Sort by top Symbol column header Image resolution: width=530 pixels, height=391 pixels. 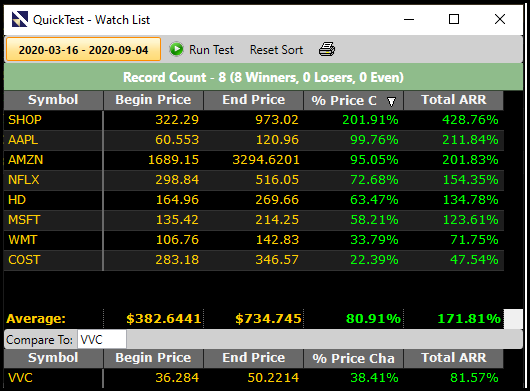(x=53, y=100)
